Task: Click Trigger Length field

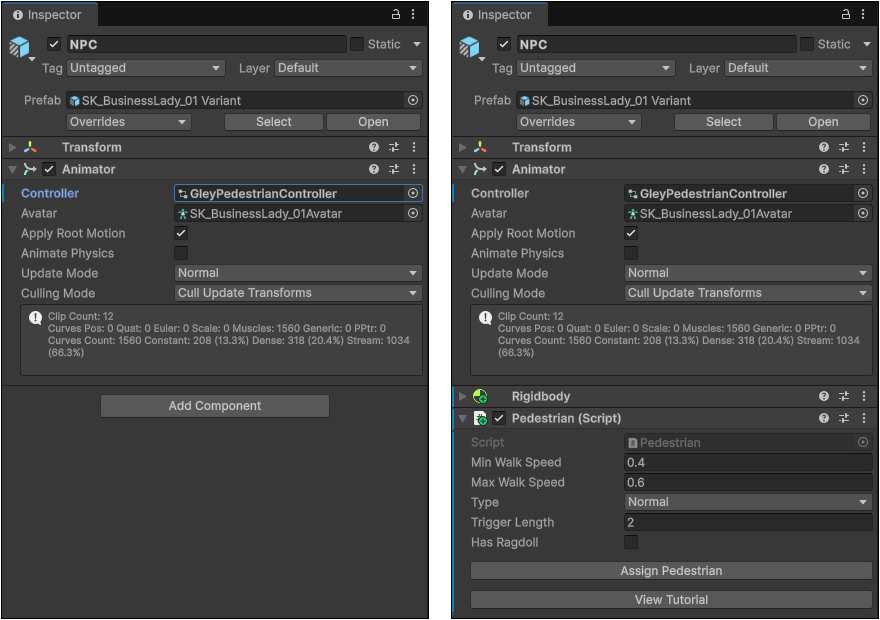Action: (748, 522)
